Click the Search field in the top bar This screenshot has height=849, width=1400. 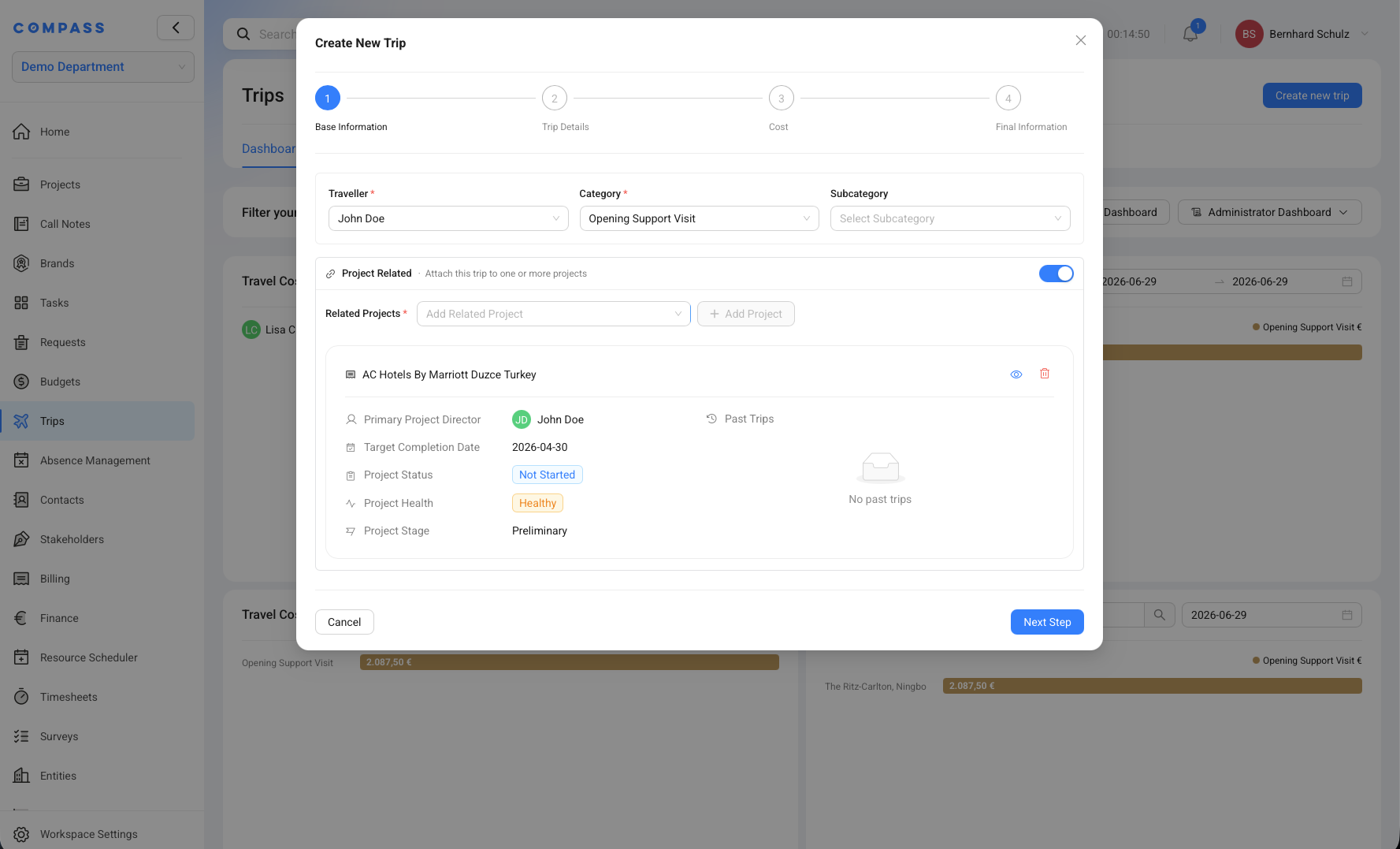(260, 34)
